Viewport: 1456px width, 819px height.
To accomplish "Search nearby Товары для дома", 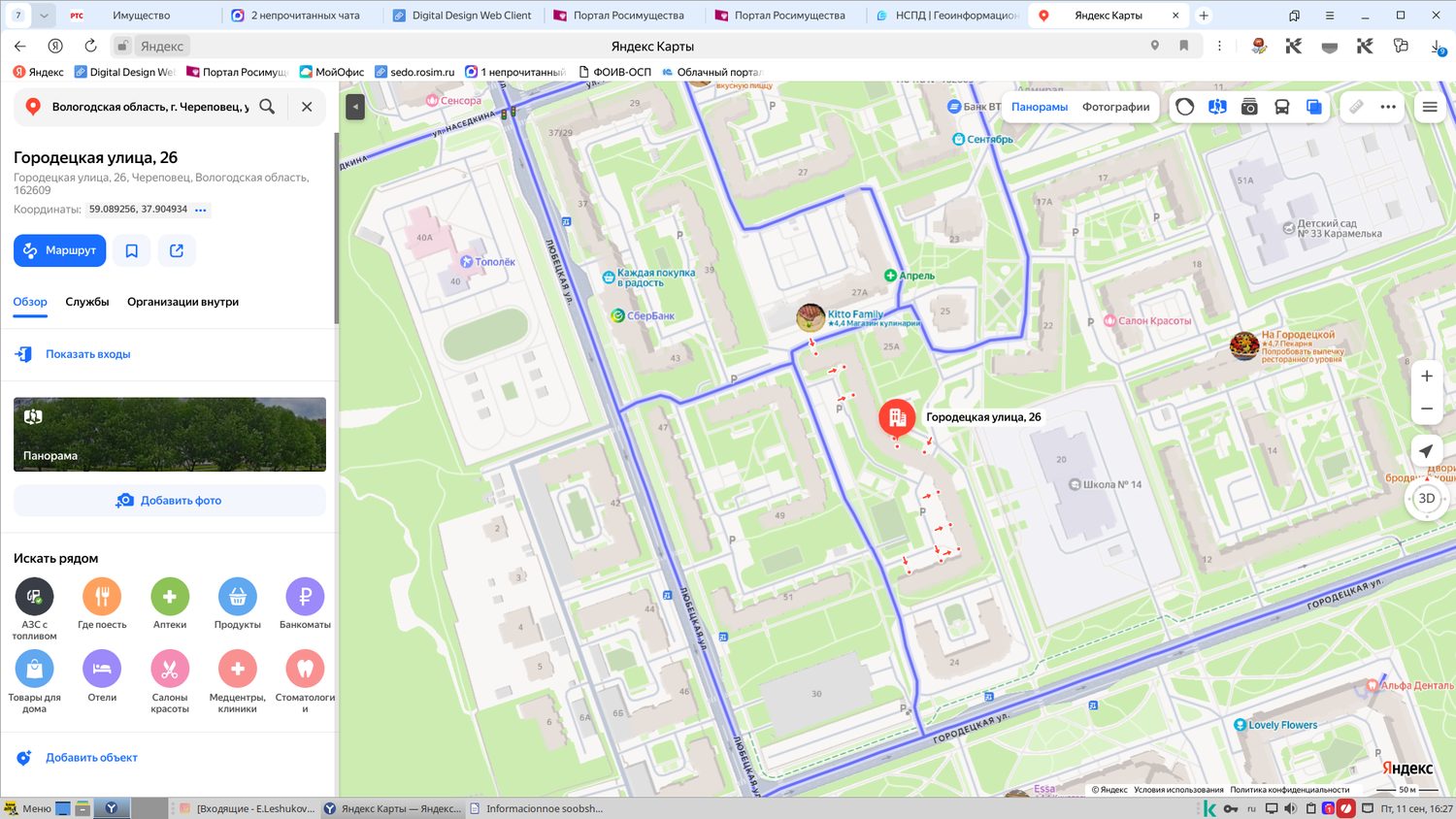I will pyautogui.click(x=34, y=681).
